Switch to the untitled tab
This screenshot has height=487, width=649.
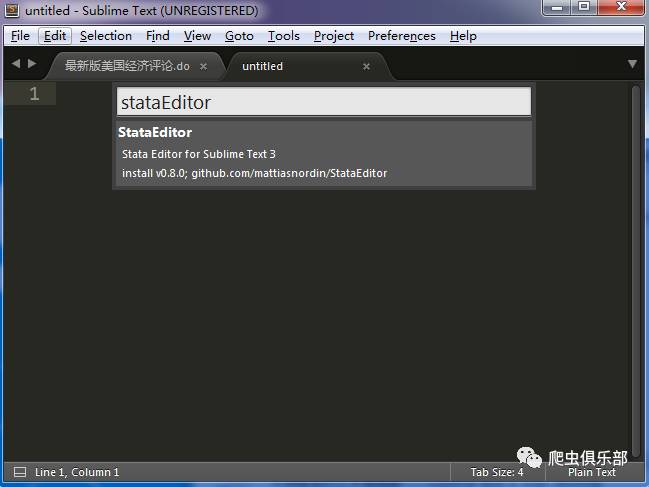(262, 66)
